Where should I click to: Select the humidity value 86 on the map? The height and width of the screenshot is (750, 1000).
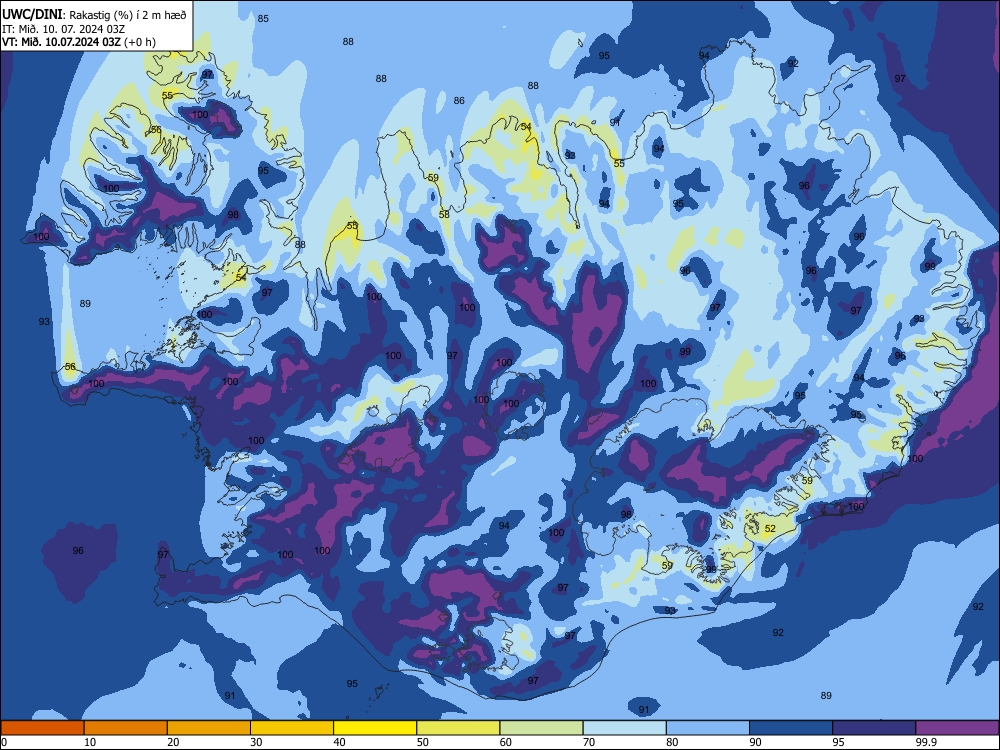click(459, 100)
